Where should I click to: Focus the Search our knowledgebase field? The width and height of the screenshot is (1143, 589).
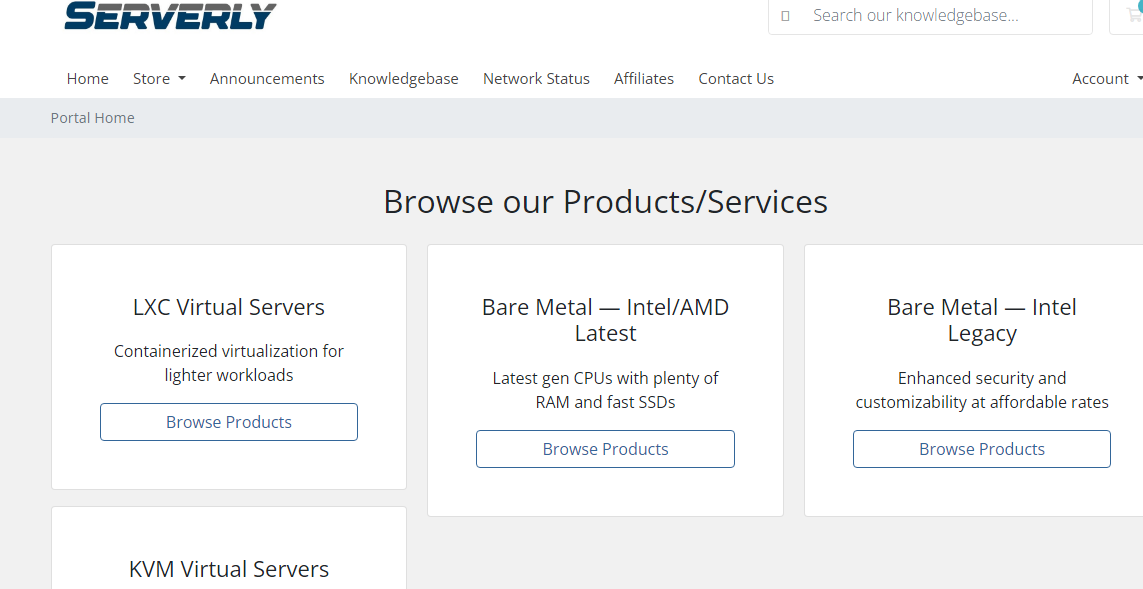930,15
